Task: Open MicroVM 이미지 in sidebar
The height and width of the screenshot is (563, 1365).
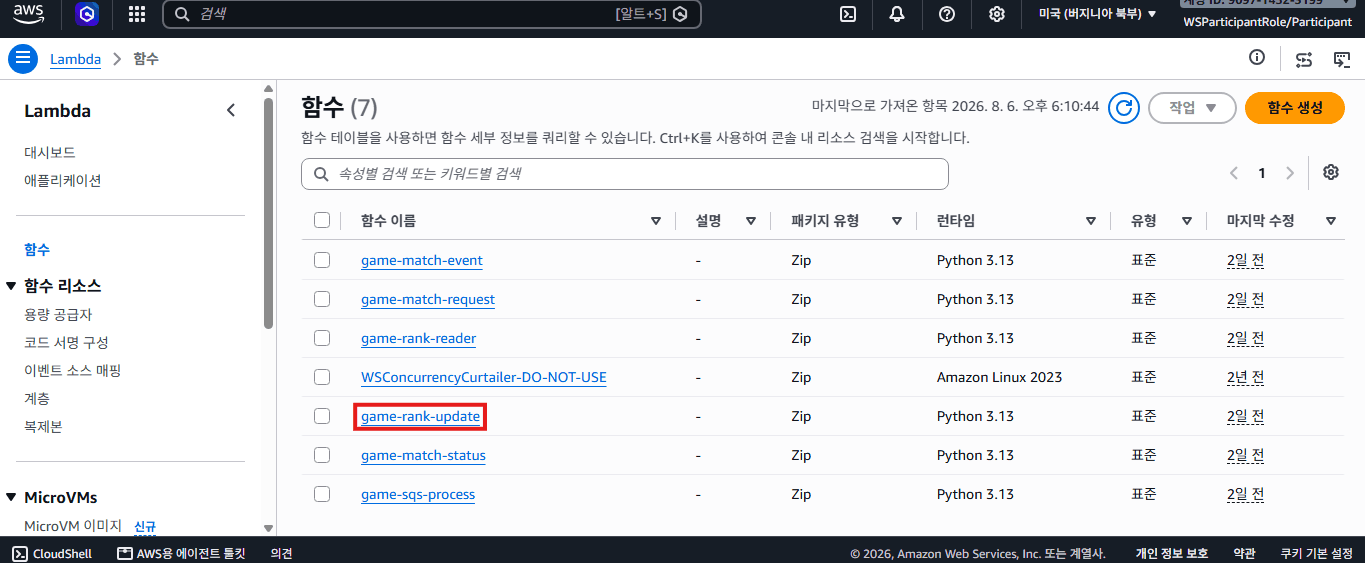Action: point(73,526)
